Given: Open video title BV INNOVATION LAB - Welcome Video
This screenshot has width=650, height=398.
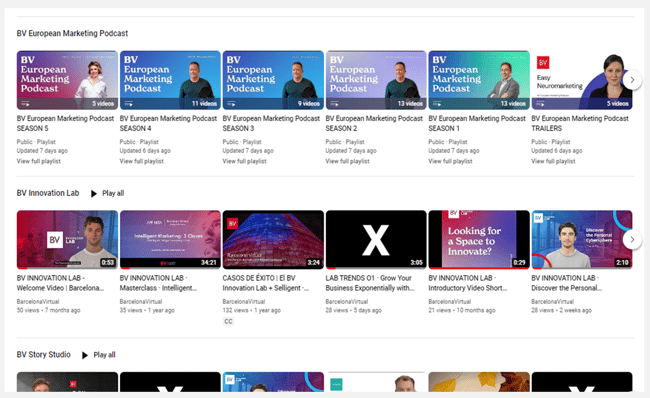Looking at the screenshot, I should pyautogui.click(x=60, y=283).
